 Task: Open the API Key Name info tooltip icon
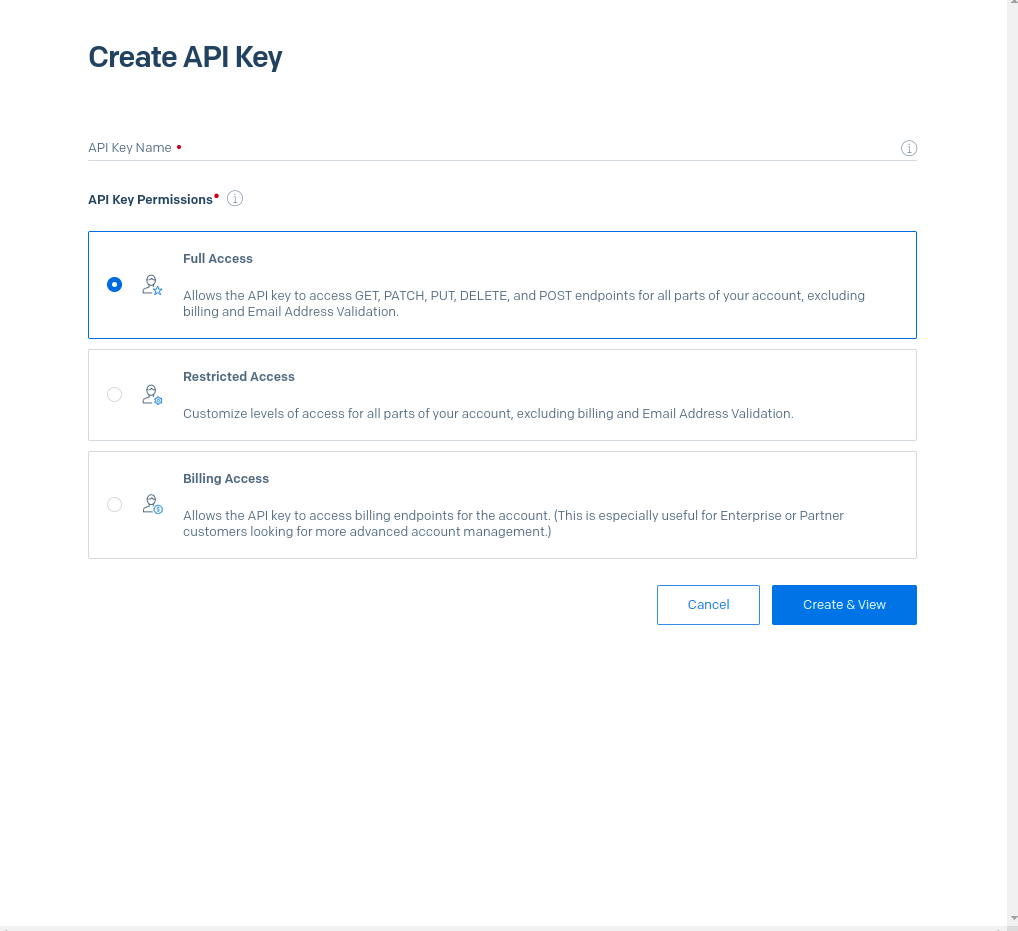[908, 147]
